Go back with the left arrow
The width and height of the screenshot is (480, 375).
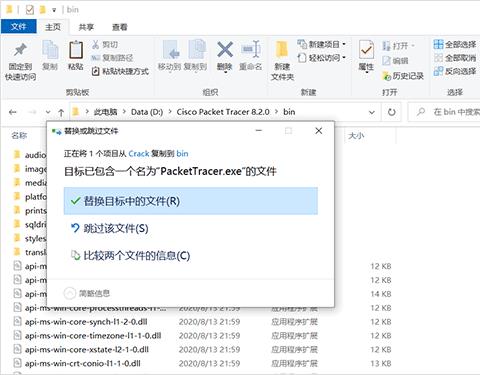pos(13,112)
